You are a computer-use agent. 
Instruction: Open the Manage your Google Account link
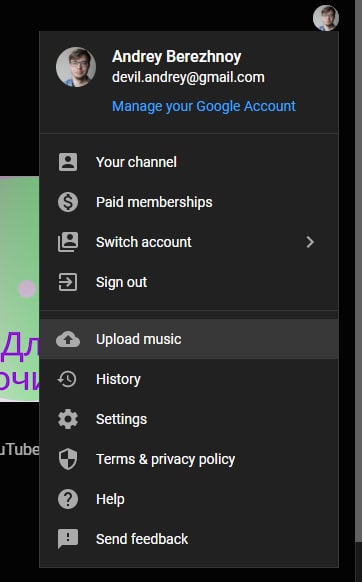[204, 106]
